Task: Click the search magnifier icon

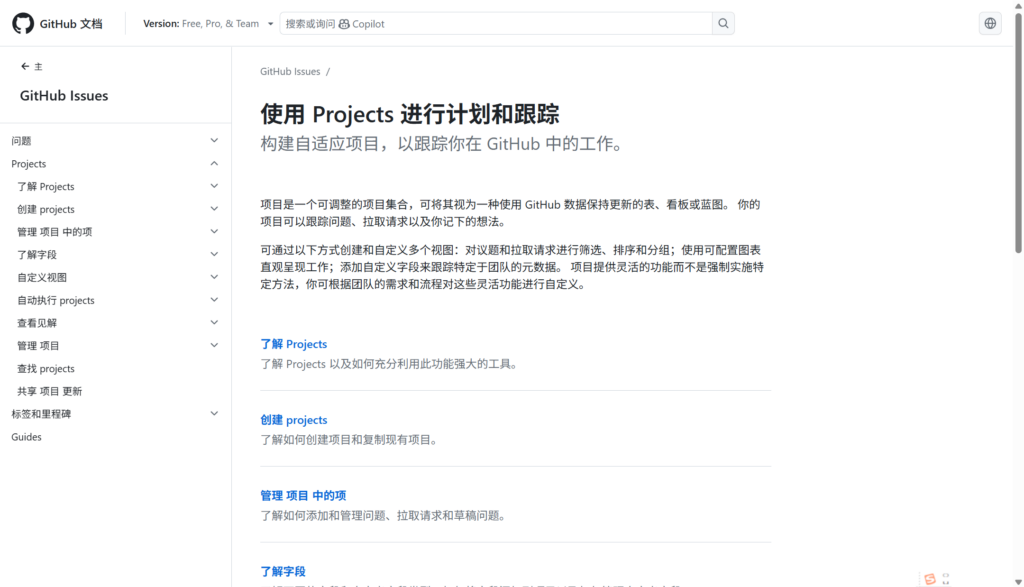Action: click(723, 23)
